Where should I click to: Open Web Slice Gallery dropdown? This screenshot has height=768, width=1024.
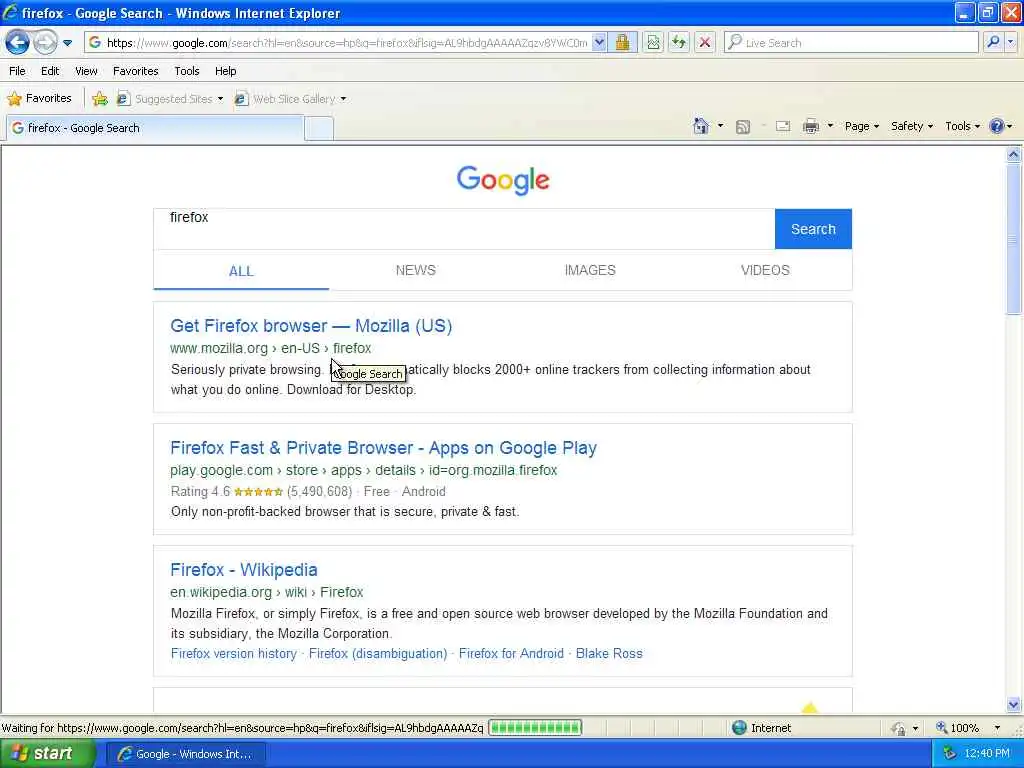pos(291,99)
